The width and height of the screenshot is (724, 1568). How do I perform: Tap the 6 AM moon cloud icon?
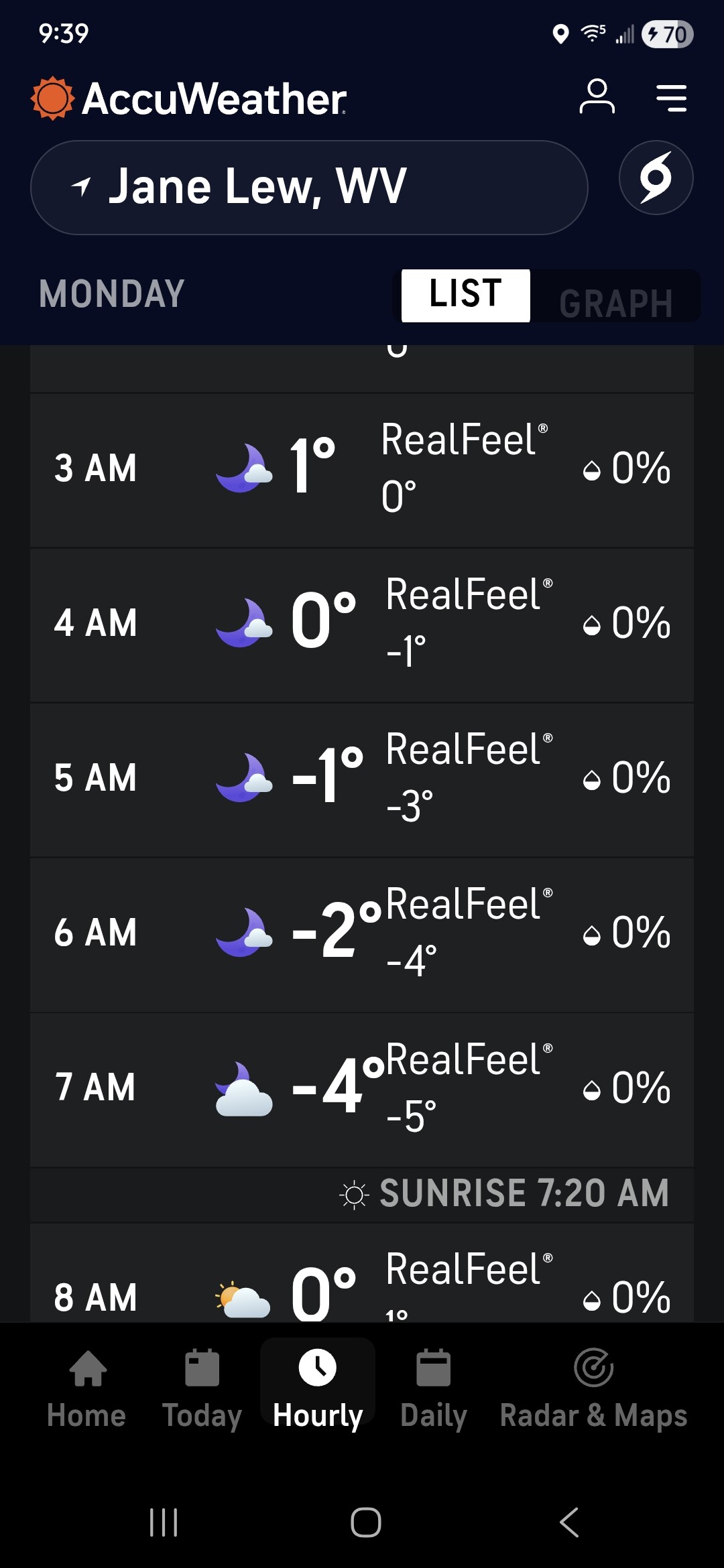[244, 933]
